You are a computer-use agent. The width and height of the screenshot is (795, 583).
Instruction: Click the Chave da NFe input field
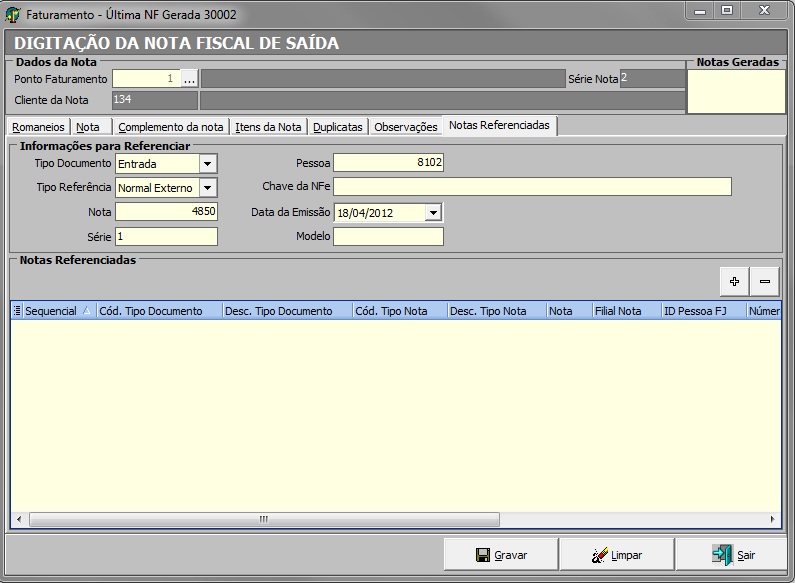[x=532, y=187]
